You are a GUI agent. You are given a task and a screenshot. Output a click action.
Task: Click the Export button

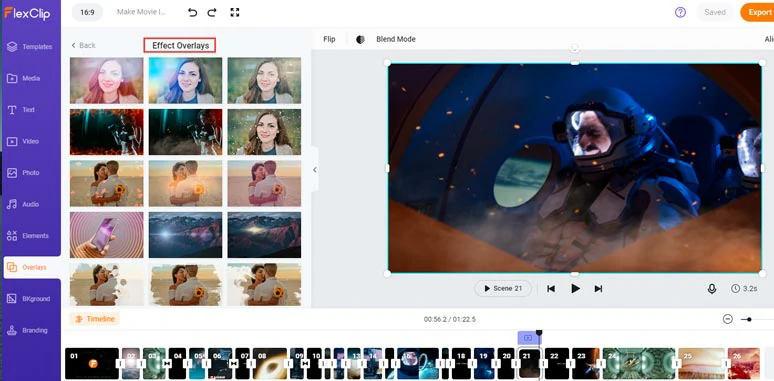point(758,12)
